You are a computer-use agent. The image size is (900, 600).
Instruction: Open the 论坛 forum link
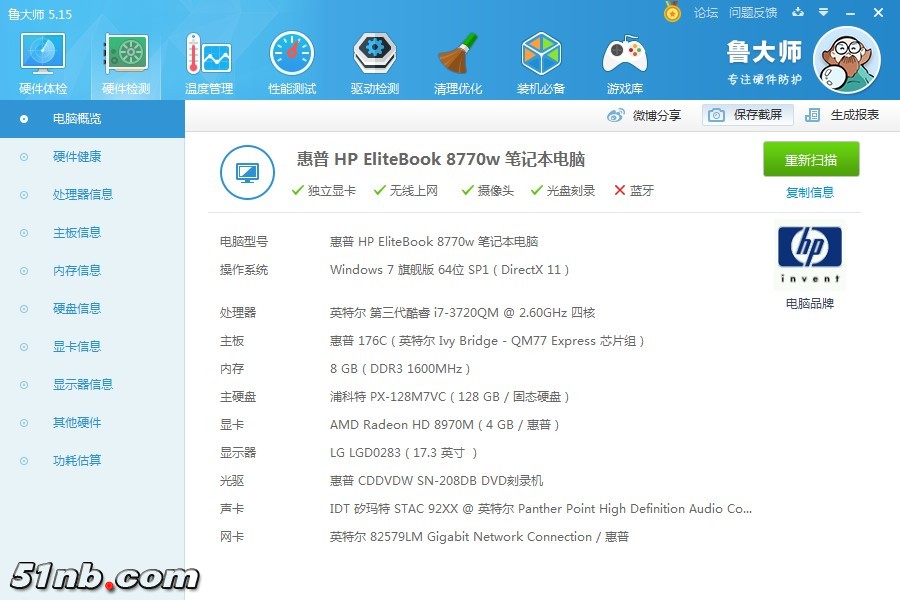(x=705, y=13)
